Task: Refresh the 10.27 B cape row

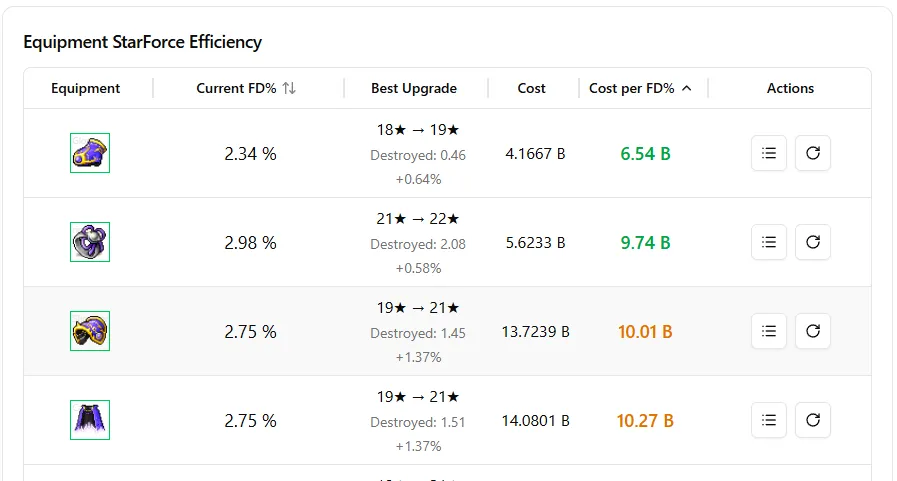Action: point(813,420)
